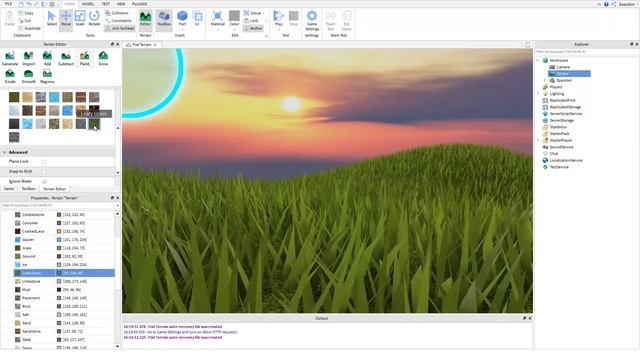
Task: Open the Terrain Editor ribbon button
Action: coord(145,19)
